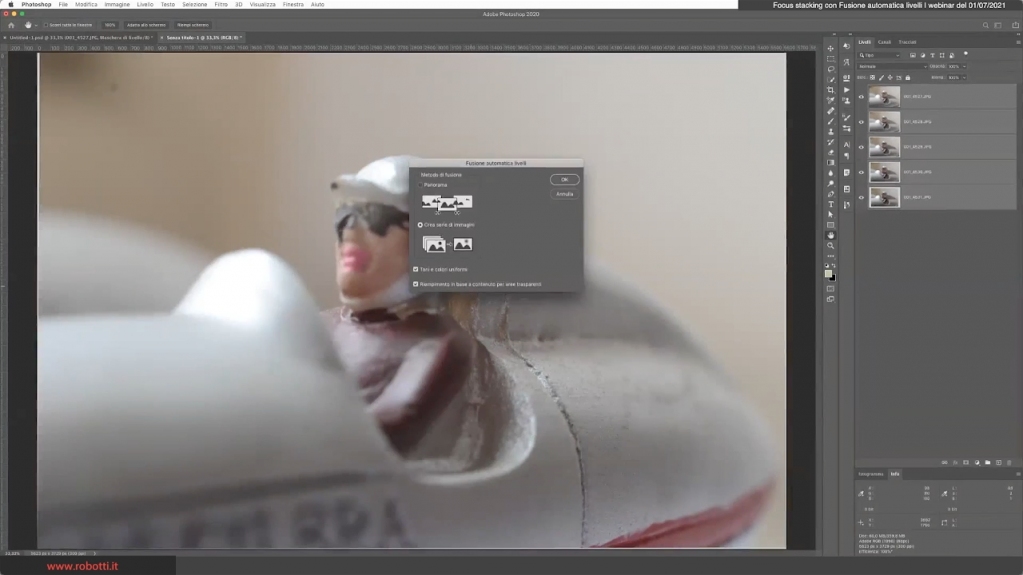Select the Brush tool in the toolbar

click(831, 121)
